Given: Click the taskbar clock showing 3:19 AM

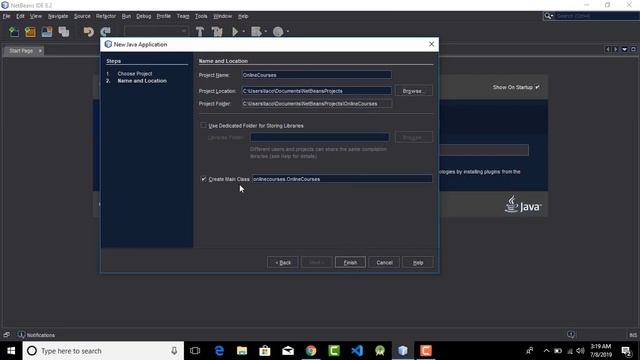Looking at the screenshot, I should (x=601, y=351).
